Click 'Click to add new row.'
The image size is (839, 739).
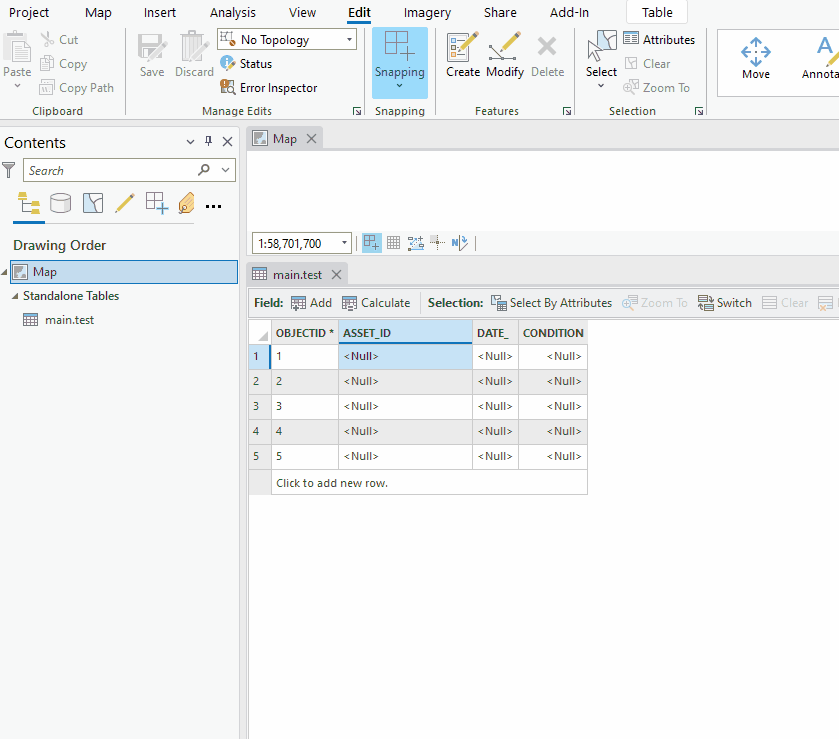pos(332,483)
